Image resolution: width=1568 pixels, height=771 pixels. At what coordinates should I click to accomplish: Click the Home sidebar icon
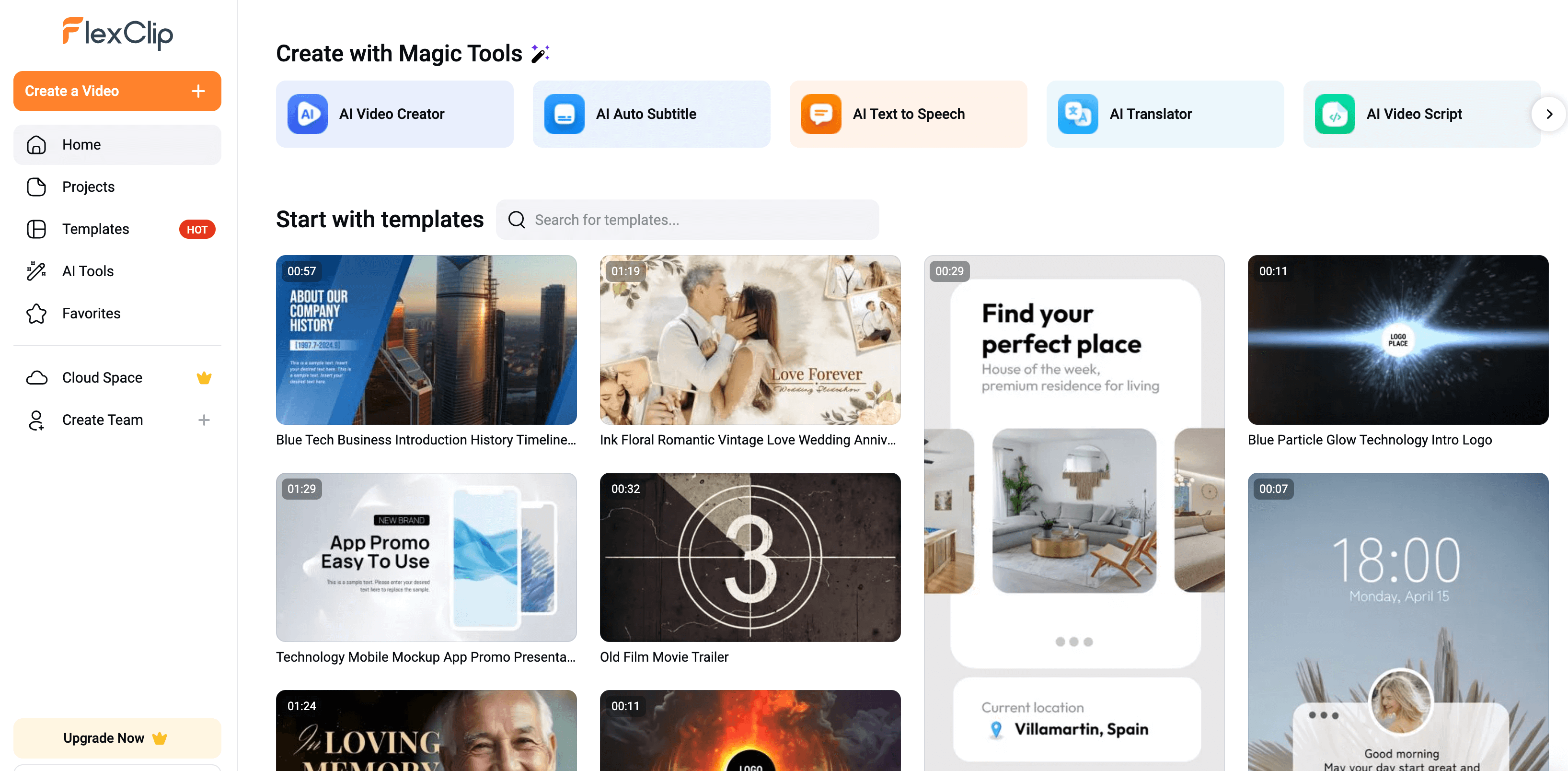coord(36,144)
